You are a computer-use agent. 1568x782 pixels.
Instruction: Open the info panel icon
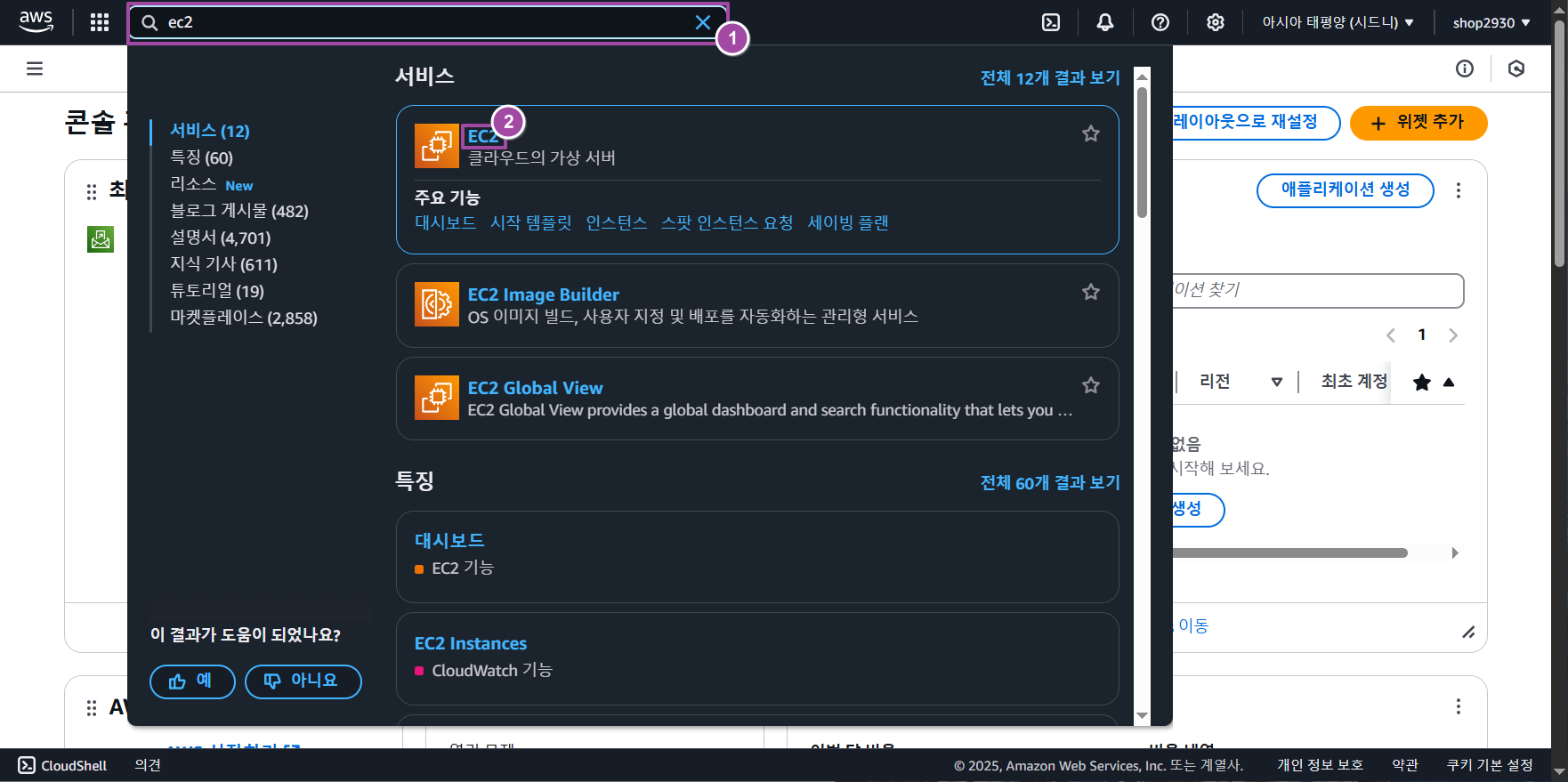point(1465,69)
